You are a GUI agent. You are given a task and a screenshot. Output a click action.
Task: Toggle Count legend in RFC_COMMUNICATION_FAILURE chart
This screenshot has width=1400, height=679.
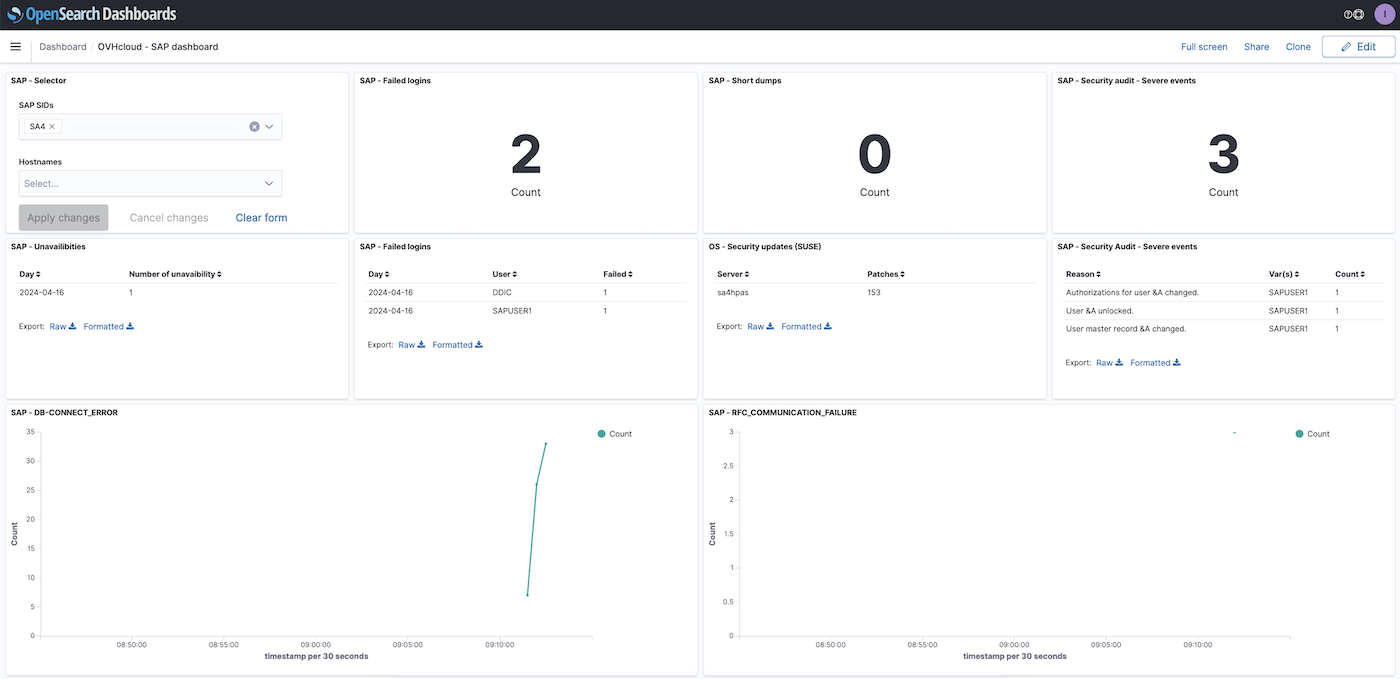(x=1313, y=434)
